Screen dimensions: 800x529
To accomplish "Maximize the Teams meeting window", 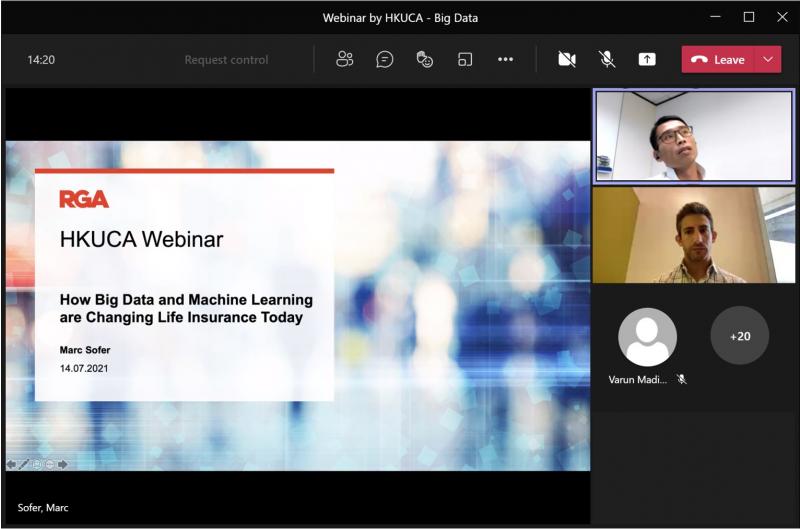I will [749, 17].
